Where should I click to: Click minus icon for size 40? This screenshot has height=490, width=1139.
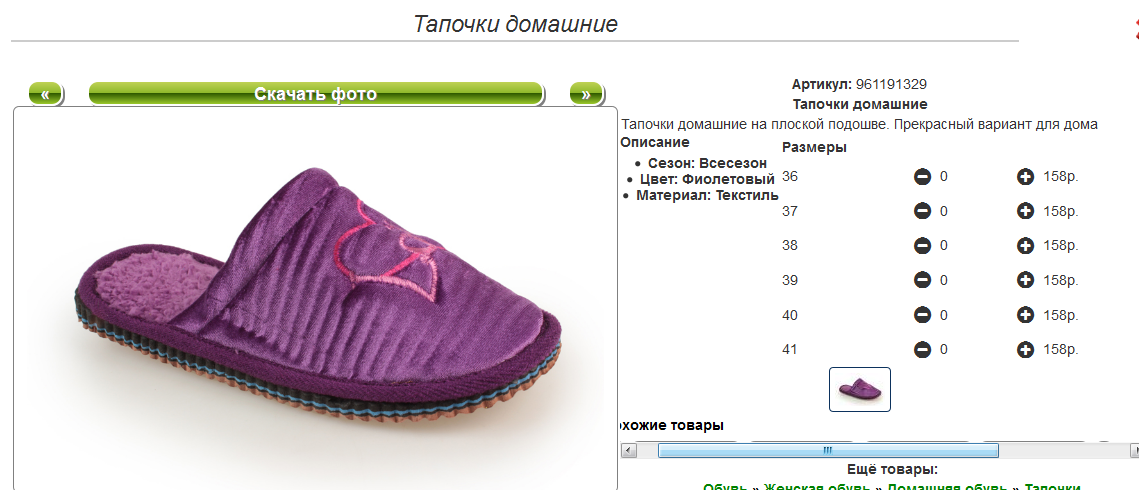923,315
